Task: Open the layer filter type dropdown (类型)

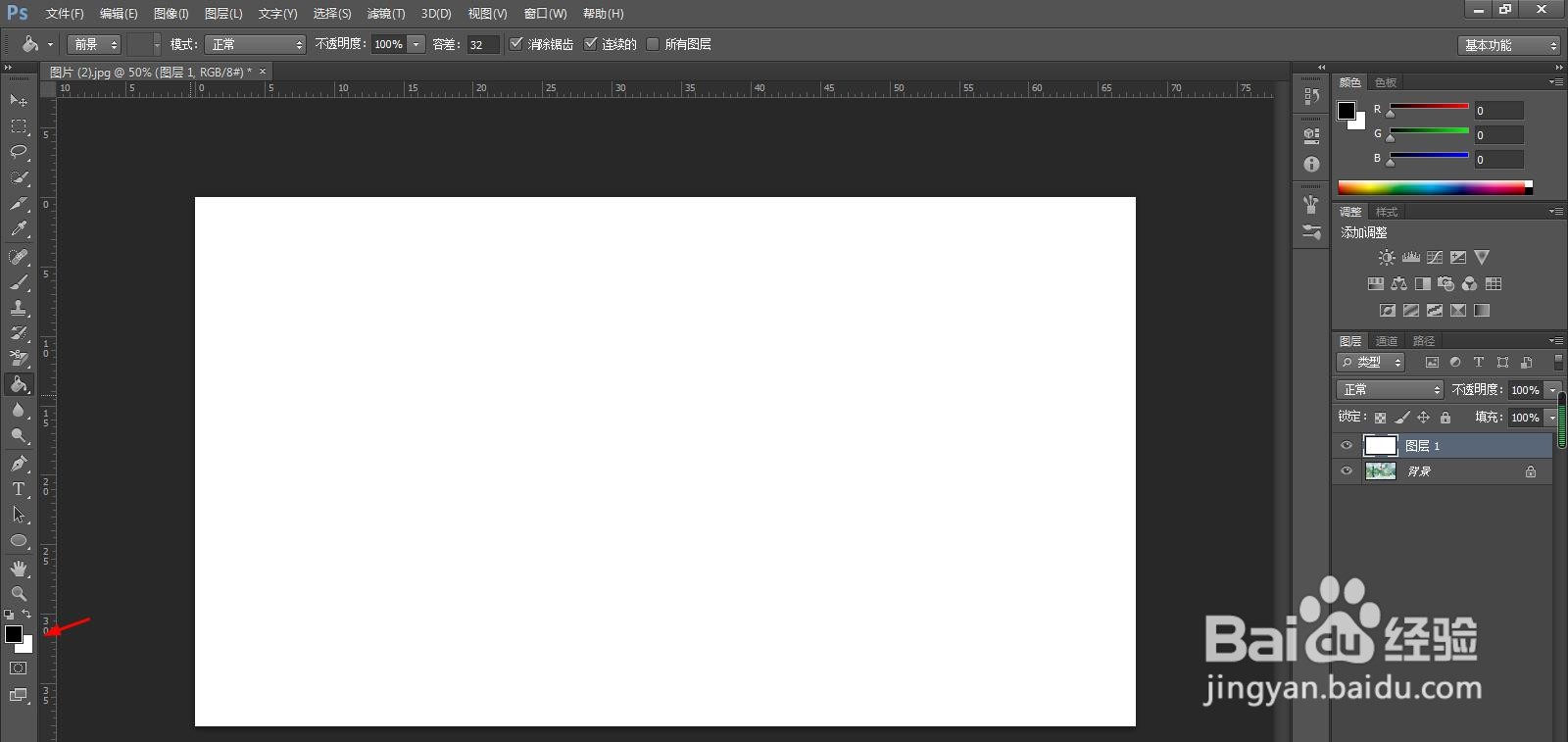Action: [1372, 363]
